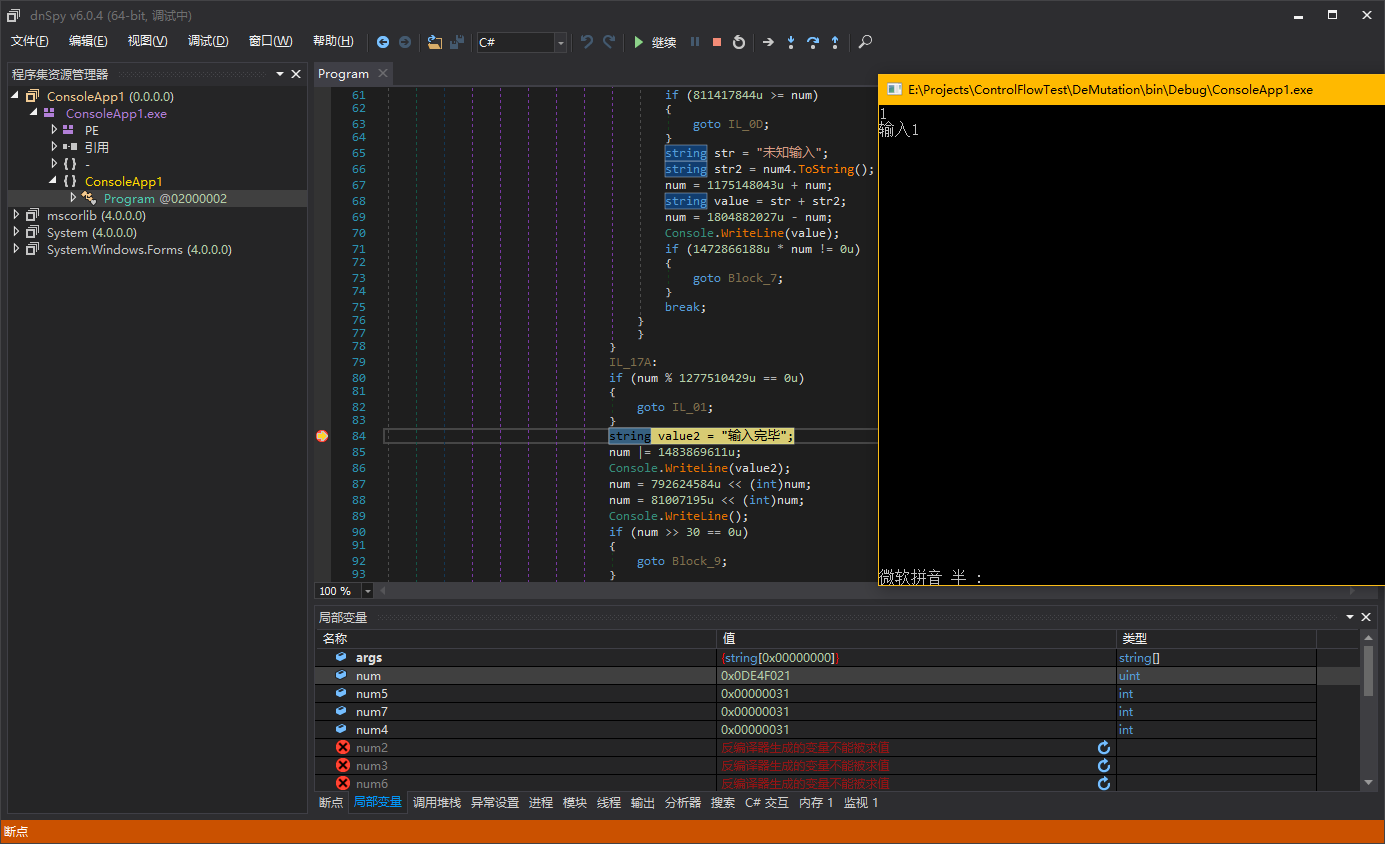
Task: Open the 调试(D) menu
Action: click(x=208, y=41)
